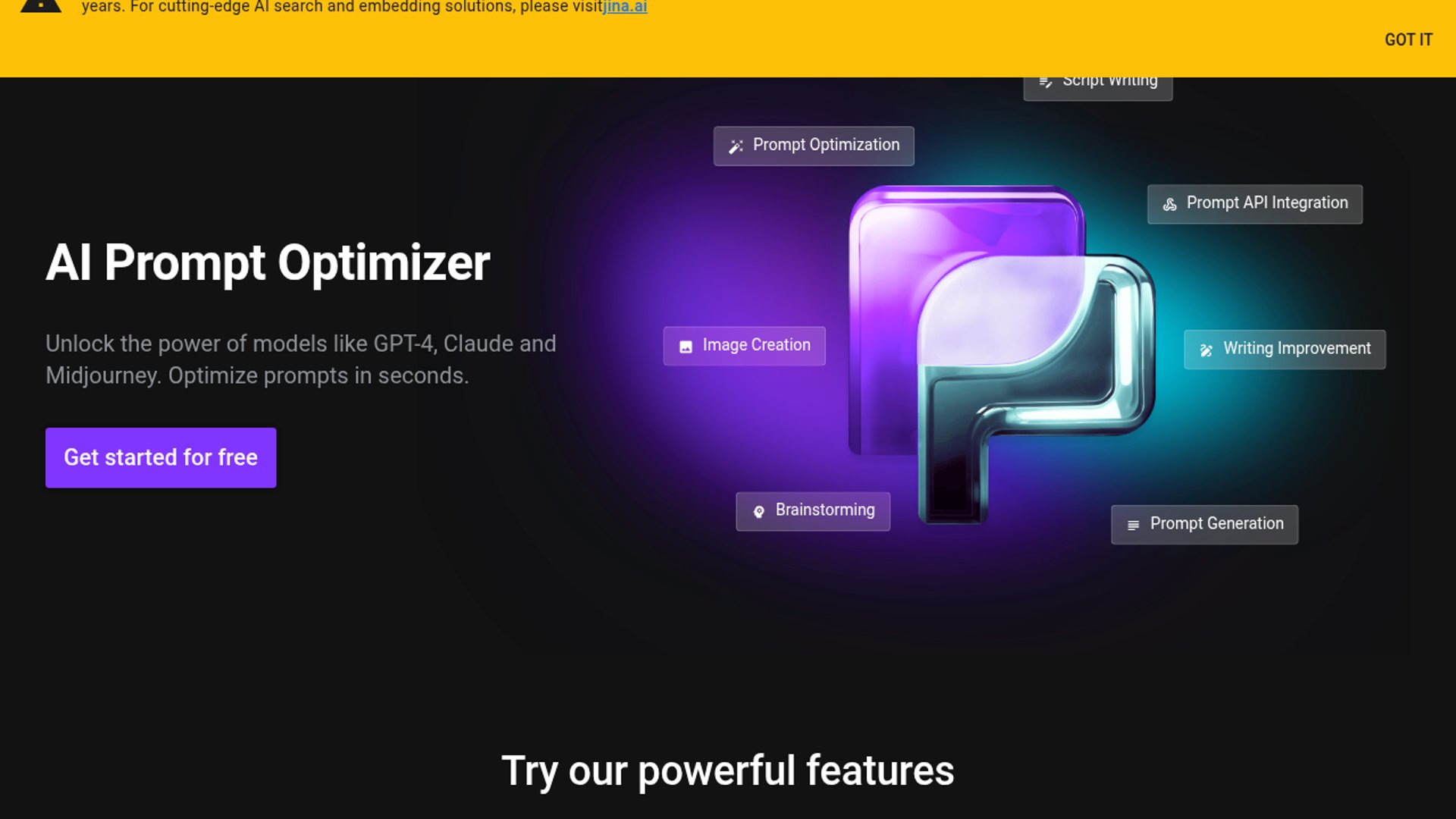The height and width of the screenshot is (819, 1456).
Task: Click the Script Writing chip text
Action: [x=1109, y=82]
